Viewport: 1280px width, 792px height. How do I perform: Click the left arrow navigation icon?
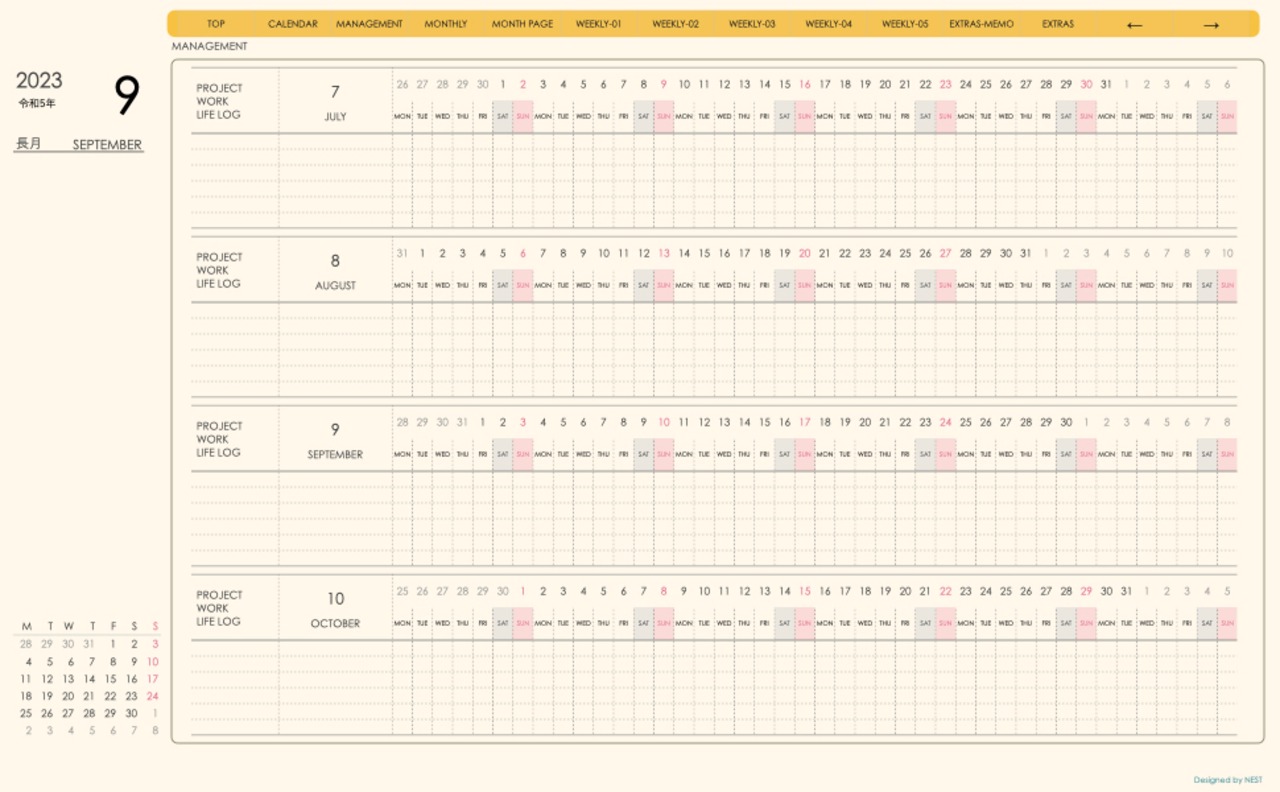(x=1134, y=25)
